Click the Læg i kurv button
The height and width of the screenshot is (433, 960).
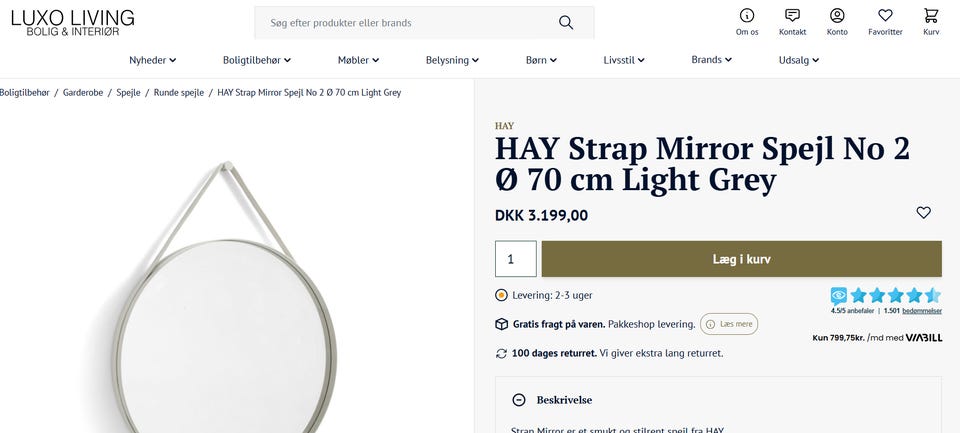(741, 259)
